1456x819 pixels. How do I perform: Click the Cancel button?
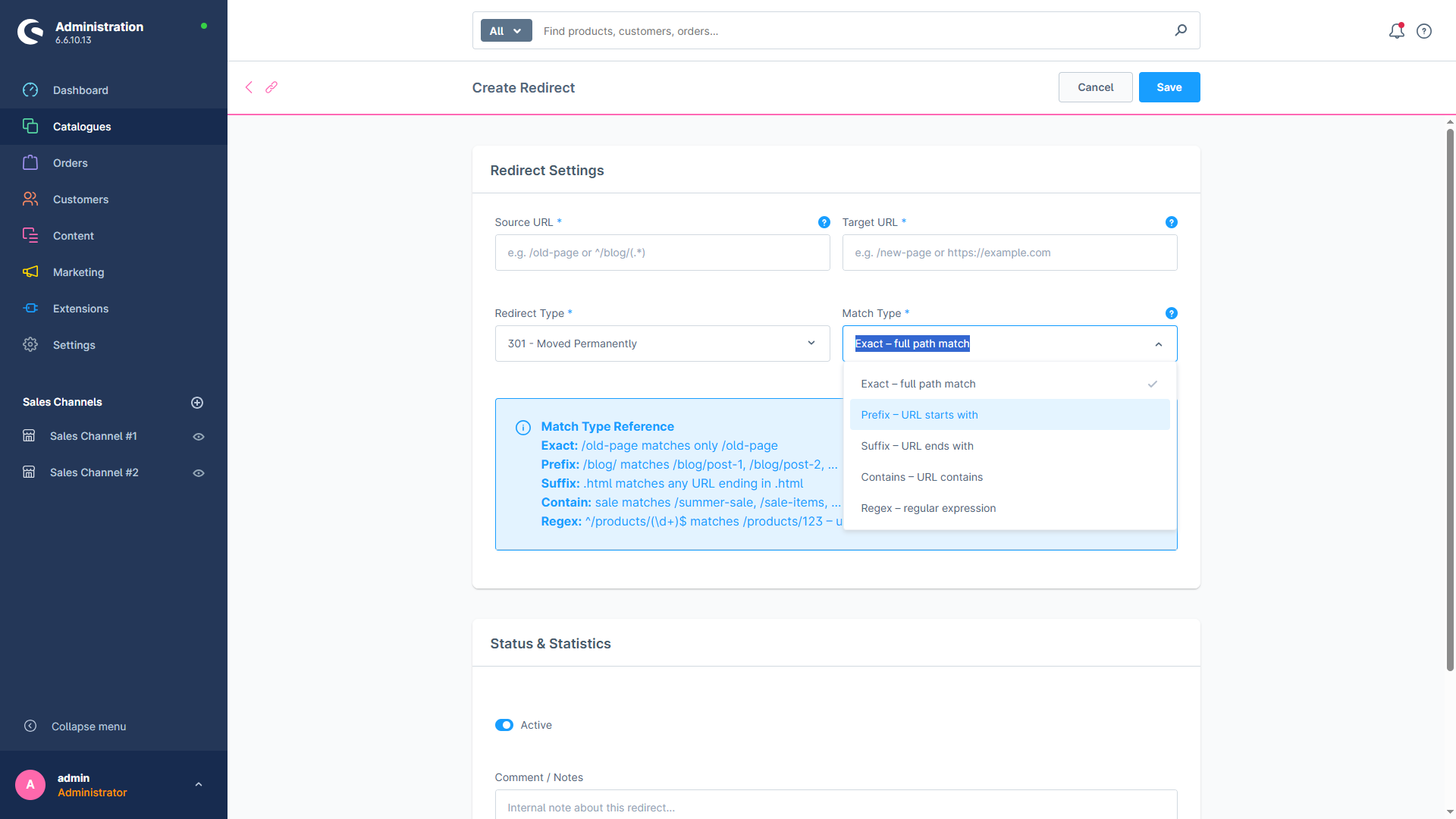[1095, 87]
